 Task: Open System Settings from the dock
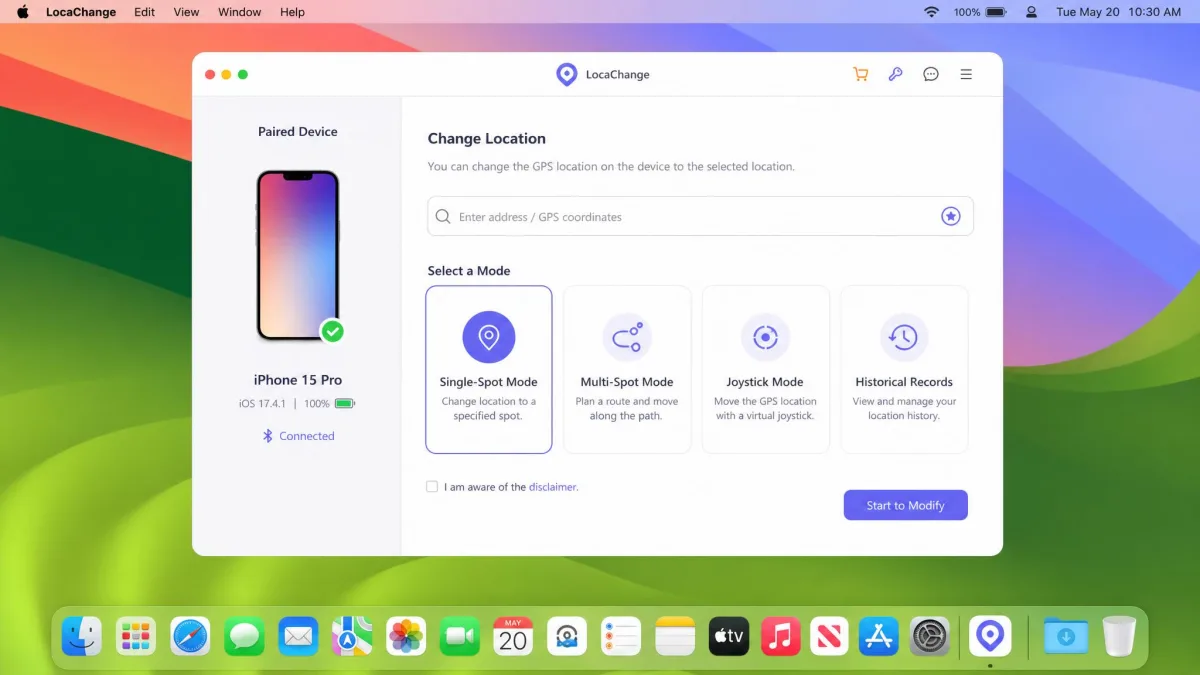(930, 636)
